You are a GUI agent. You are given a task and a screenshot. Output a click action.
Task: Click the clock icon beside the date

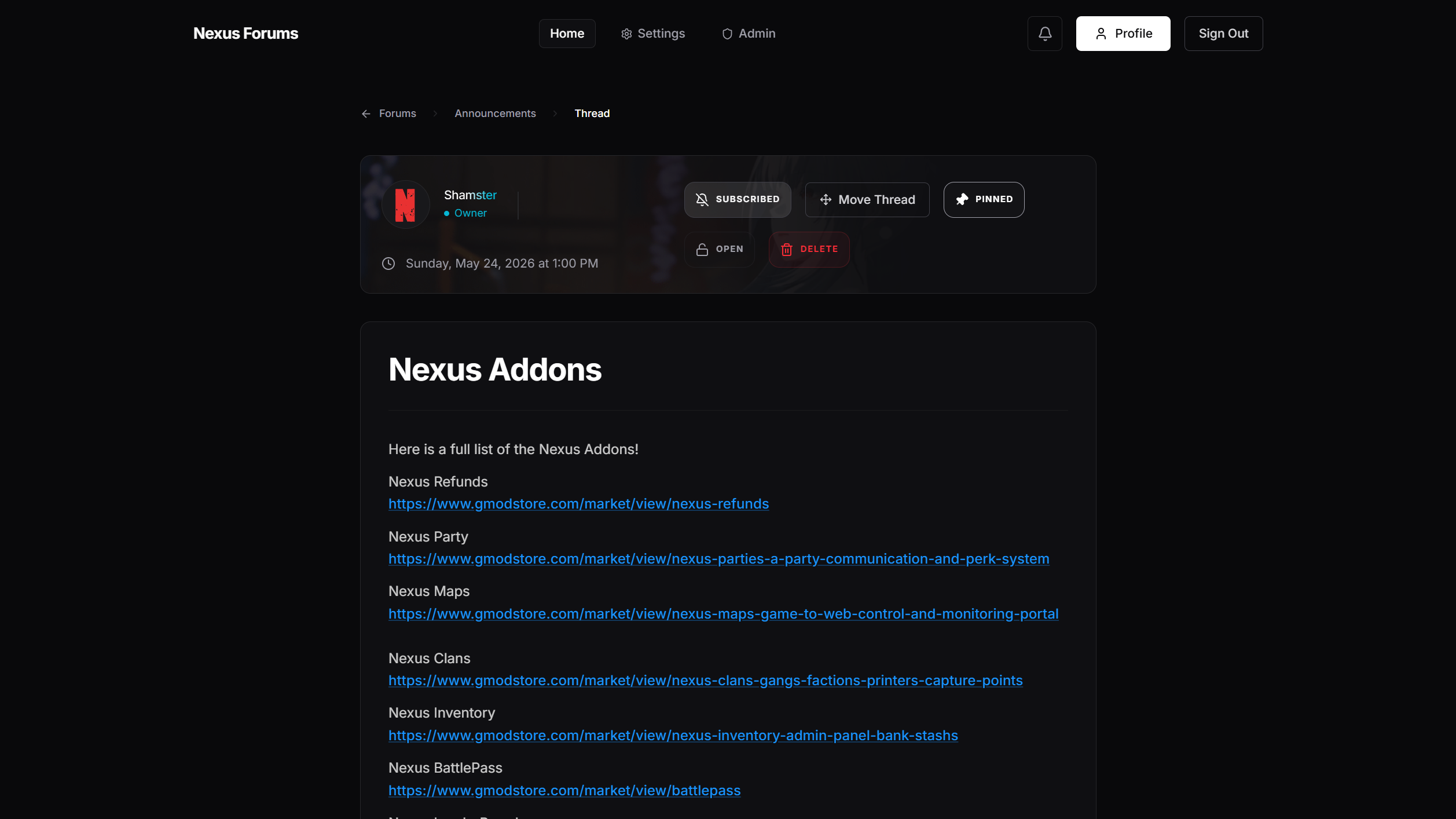[388, 264]
